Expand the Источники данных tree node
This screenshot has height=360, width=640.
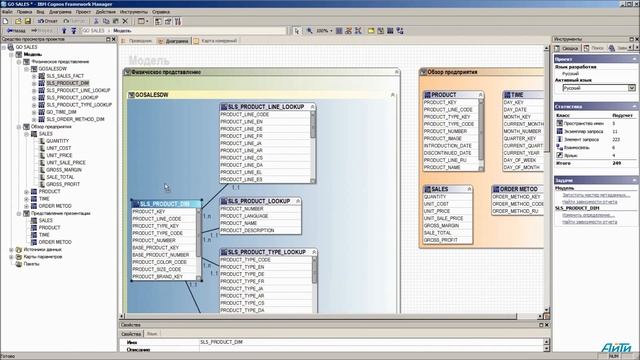11,249
